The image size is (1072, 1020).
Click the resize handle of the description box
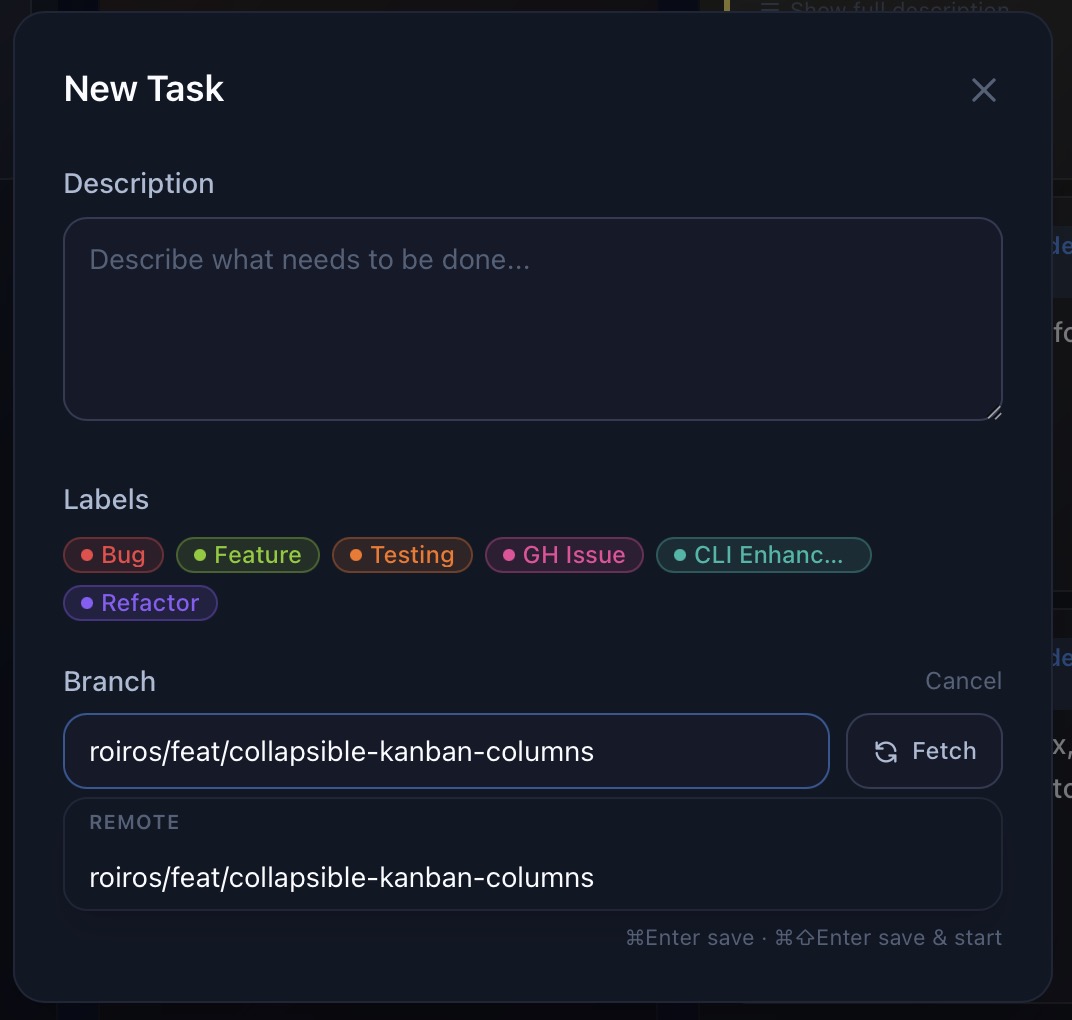993,411
